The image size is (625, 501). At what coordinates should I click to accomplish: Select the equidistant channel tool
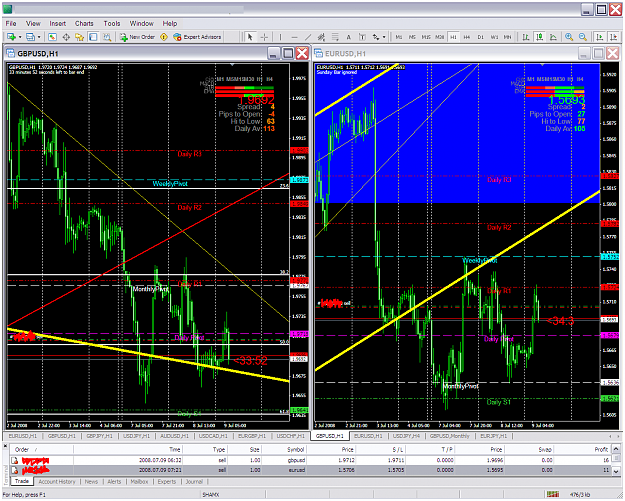(322, 37)
